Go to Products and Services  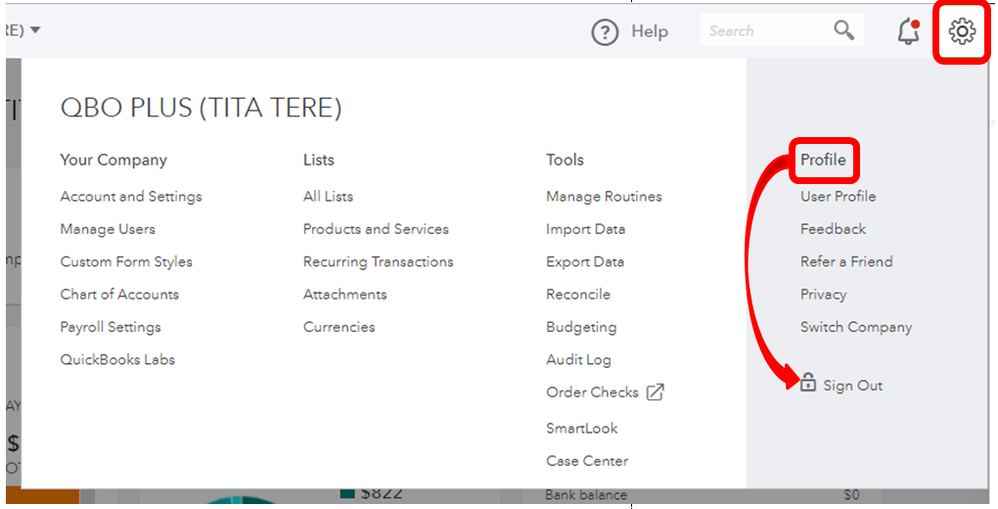point(376,229)
